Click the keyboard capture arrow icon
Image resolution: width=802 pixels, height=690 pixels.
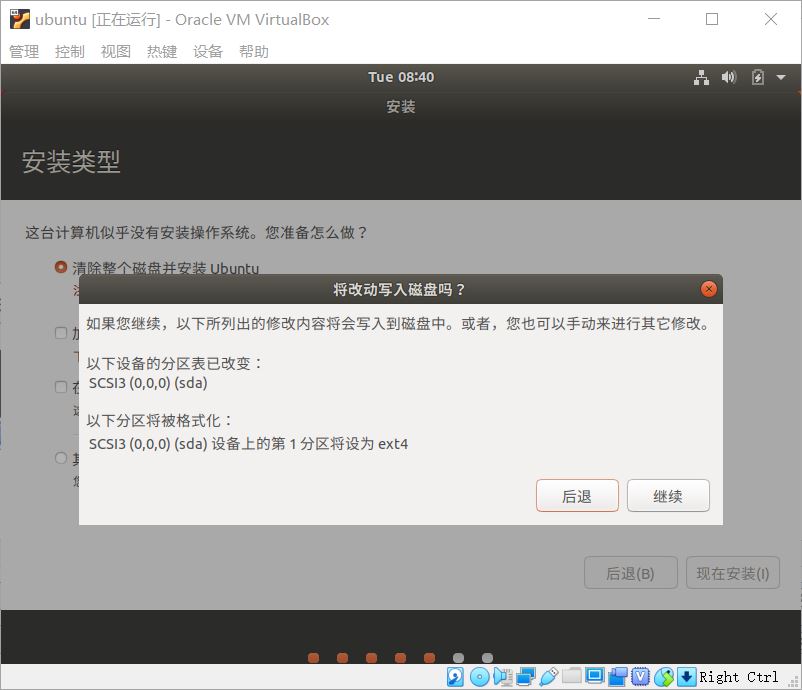point(686,677)
